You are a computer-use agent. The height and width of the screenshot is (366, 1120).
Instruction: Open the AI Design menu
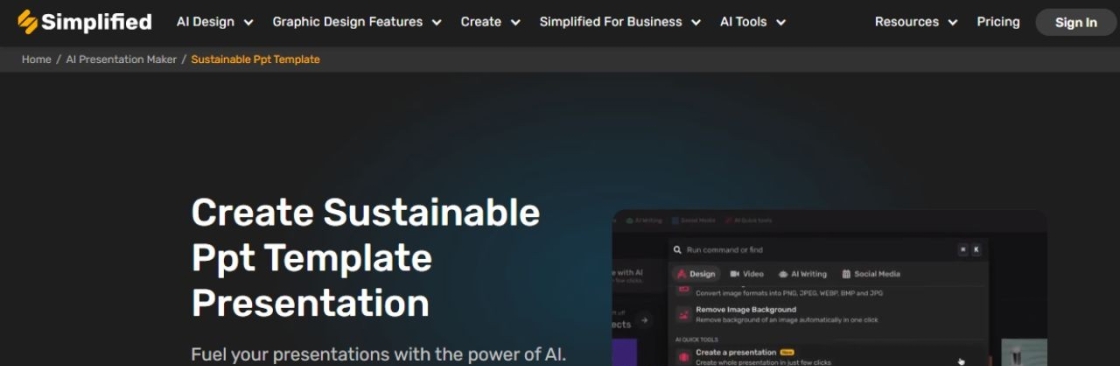click(214, 22)
